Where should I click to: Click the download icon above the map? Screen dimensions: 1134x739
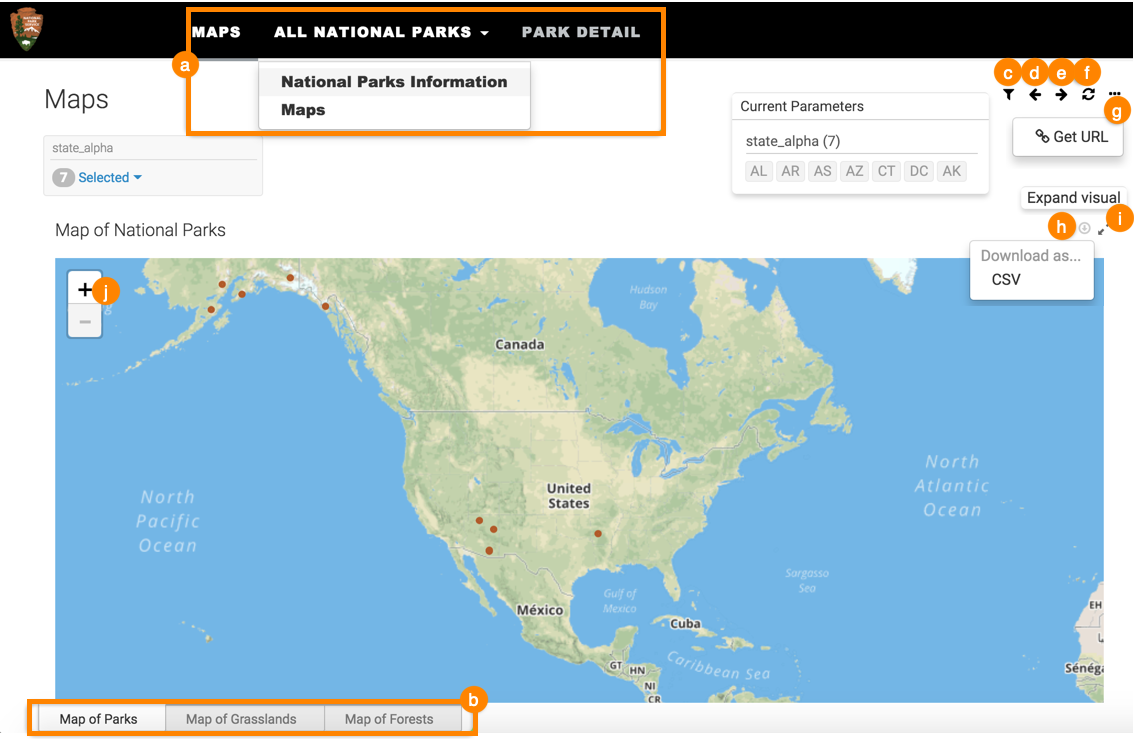(x=1085, y=229)
